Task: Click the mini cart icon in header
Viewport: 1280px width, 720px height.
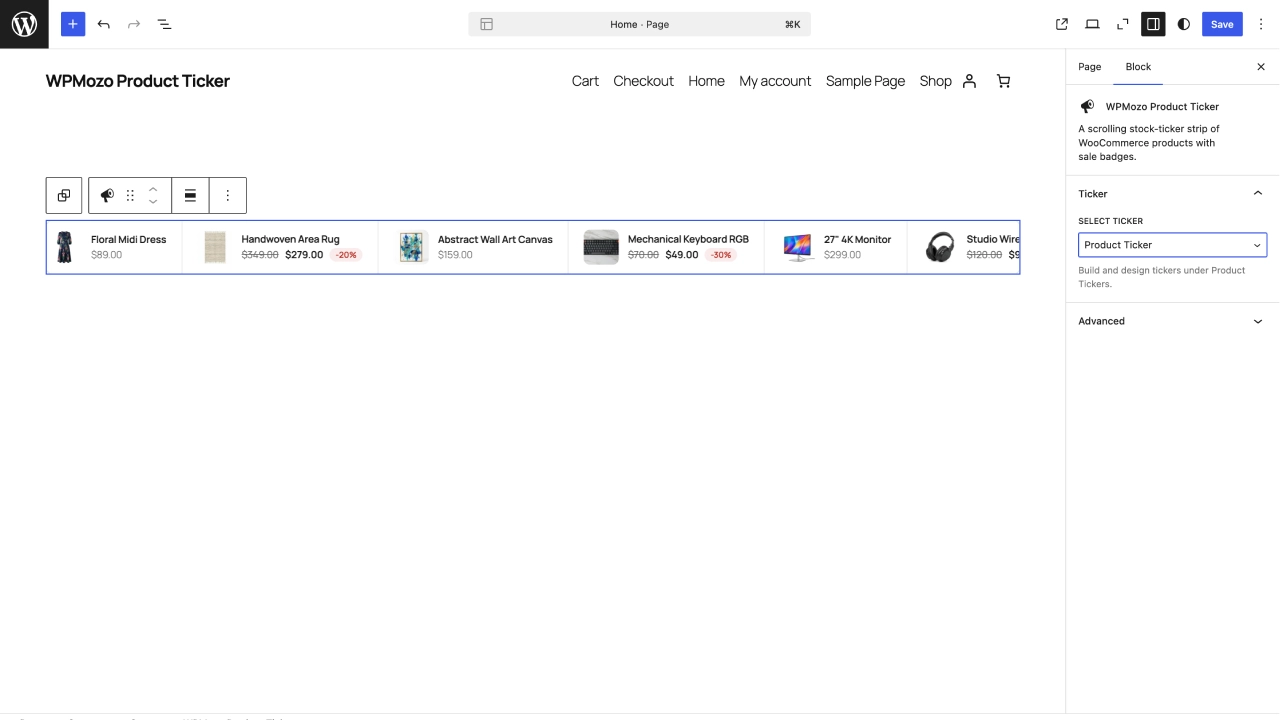Action: pyautogui.click(x=1004, y=81)
